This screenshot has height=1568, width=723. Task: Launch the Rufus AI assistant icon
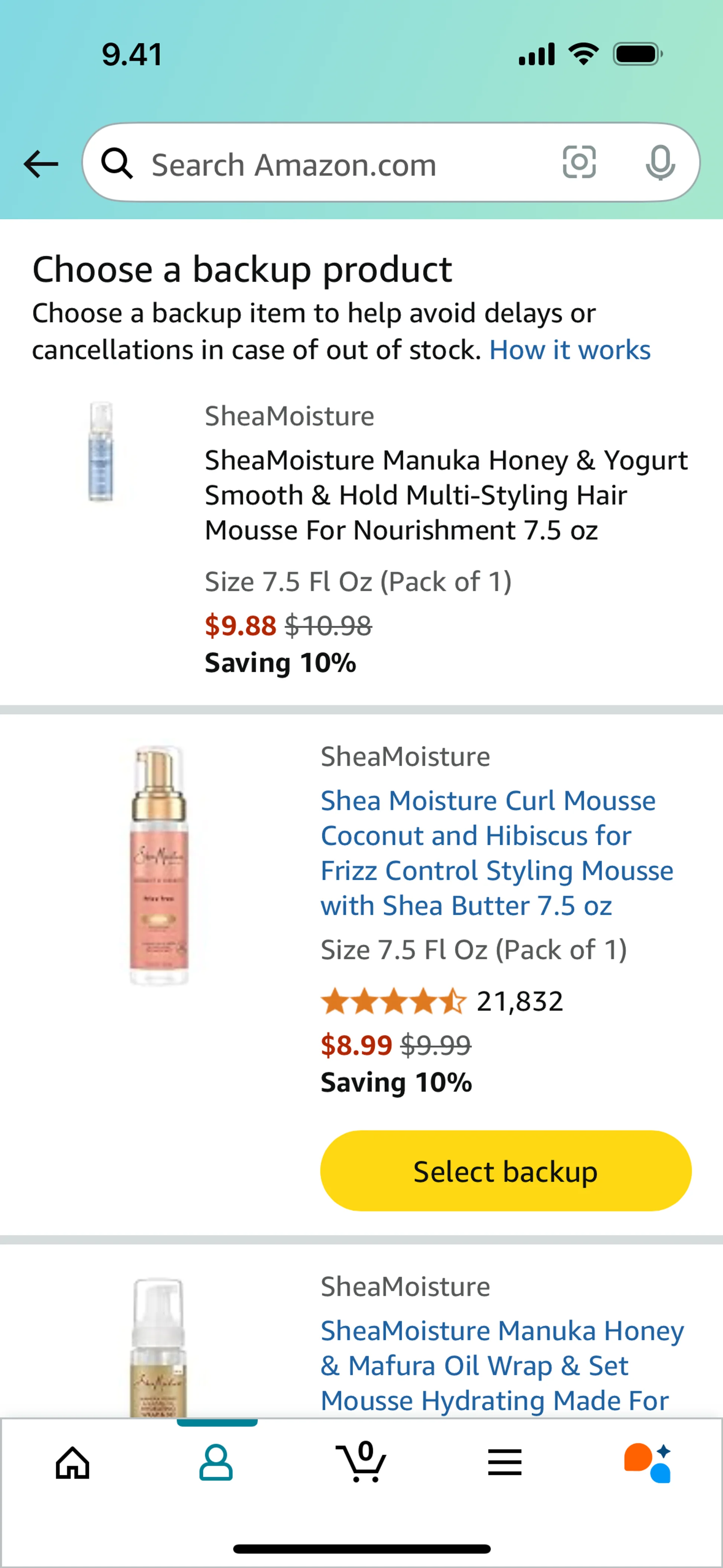point(648,1463)
